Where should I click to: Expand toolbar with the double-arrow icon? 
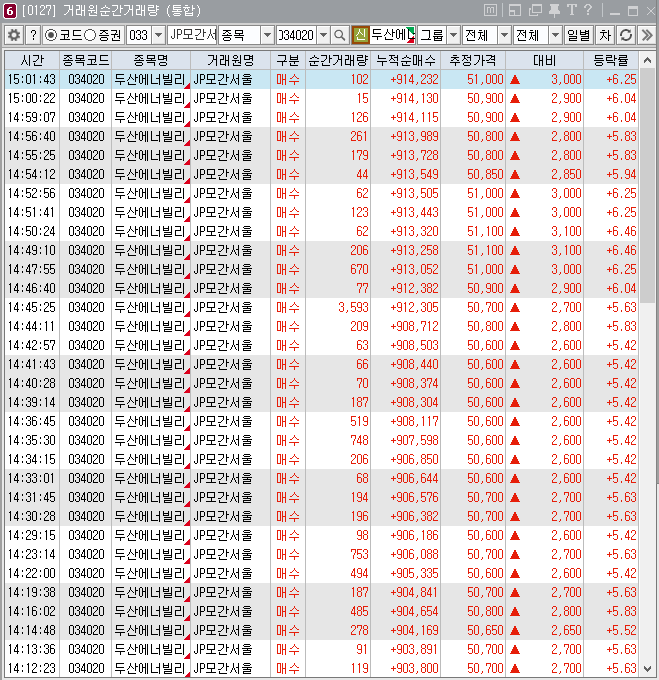click(646, 35)
